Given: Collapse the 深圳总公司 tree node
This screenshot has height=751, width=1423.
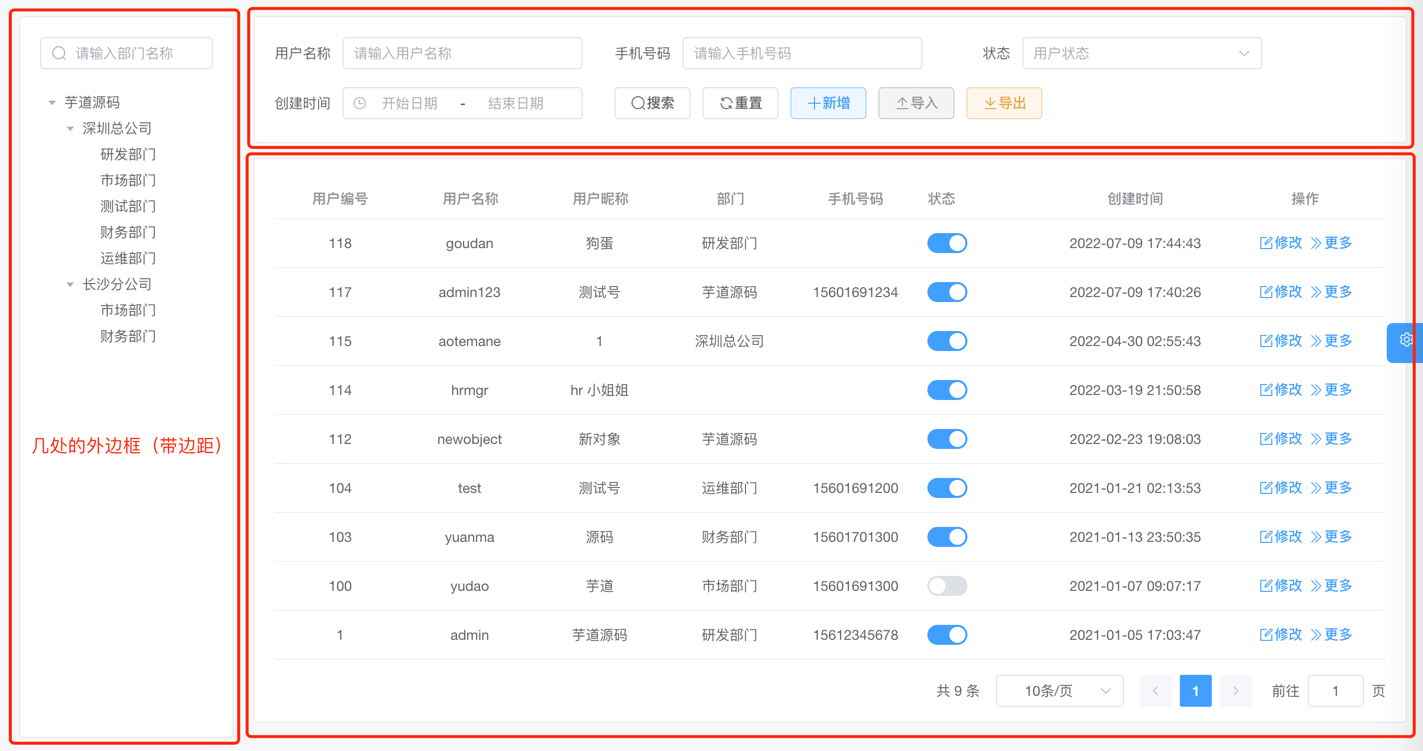Looking at the screenshot, I should (69, 127).
